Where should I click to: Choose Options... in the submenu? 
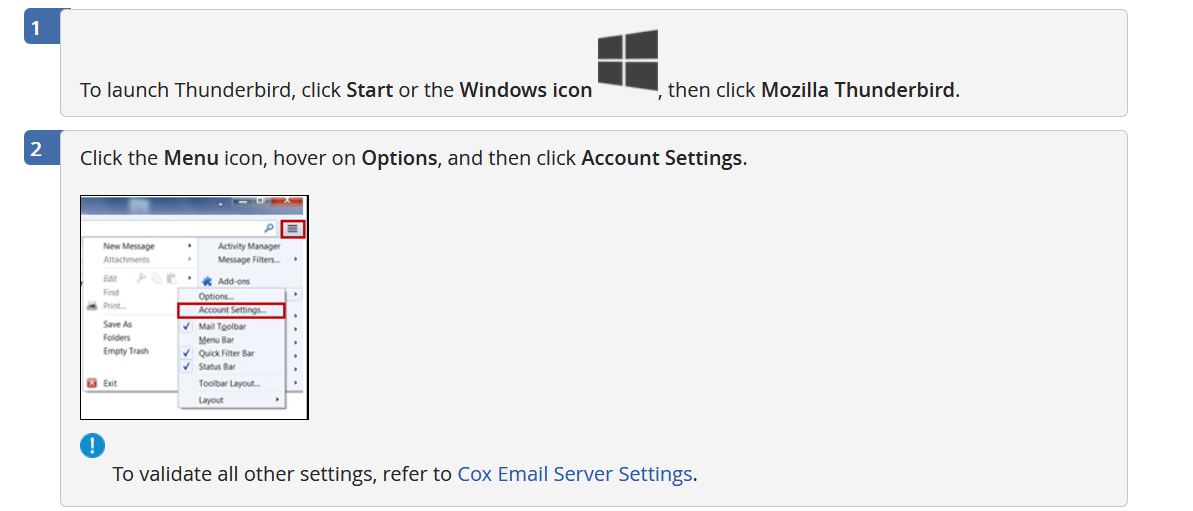click(x=216, y=297)
